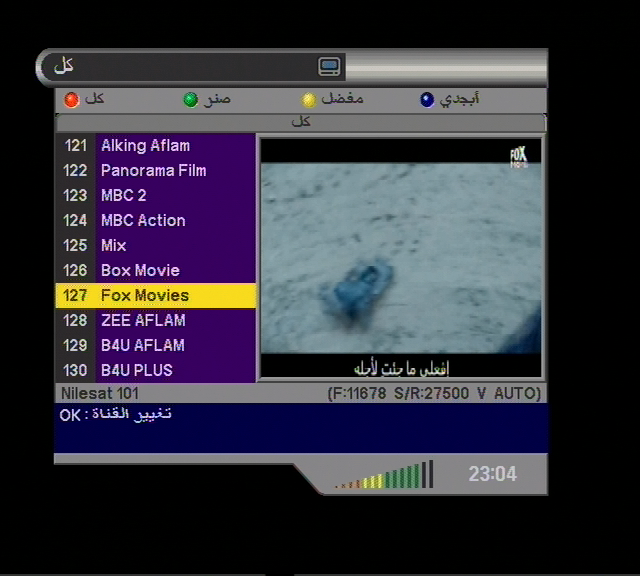Click the FOX logo in preview
Screen dimensions: 640x576
tap(519, 157)
